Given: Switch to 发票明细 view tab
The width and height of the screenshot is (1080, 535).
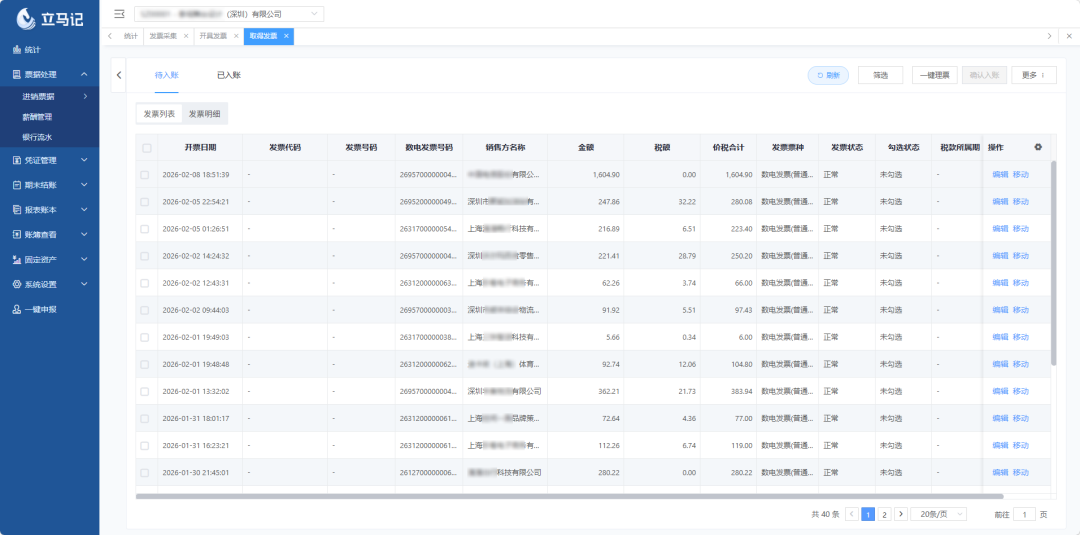Looking at the screenshot, I should coord(205,114).
